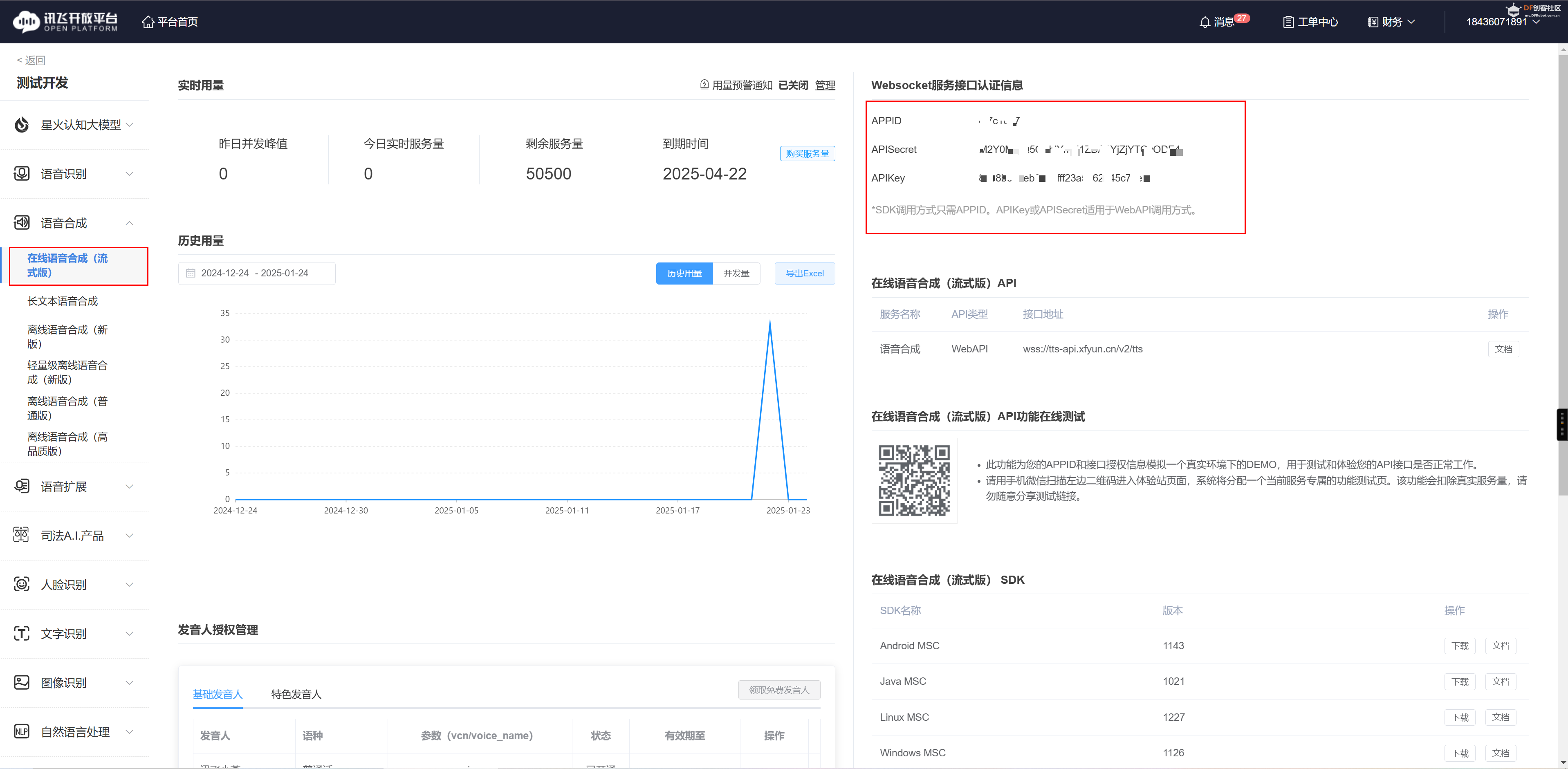Expand 司法A.I.产品 menu chevron
This screenshot has height=769, width=1568.
[129, 535]
